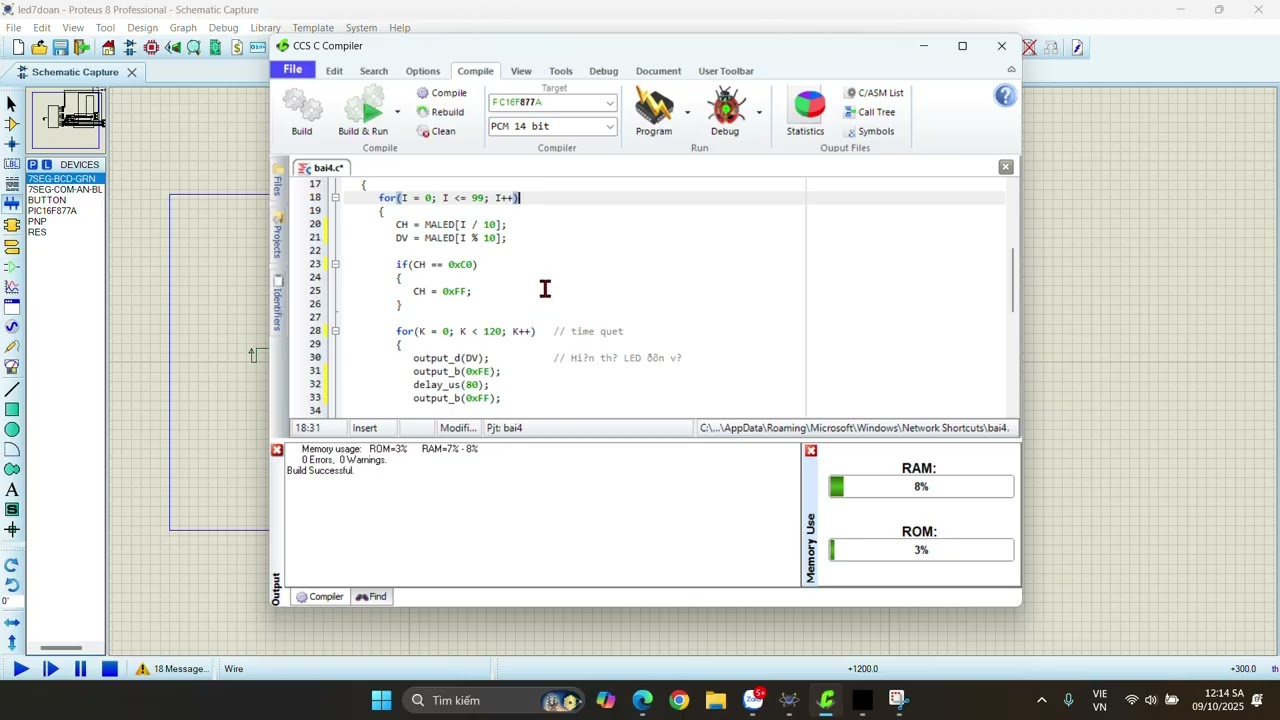
Task: Click the Proteus New Project icon
Action: (x=18, y=47)
